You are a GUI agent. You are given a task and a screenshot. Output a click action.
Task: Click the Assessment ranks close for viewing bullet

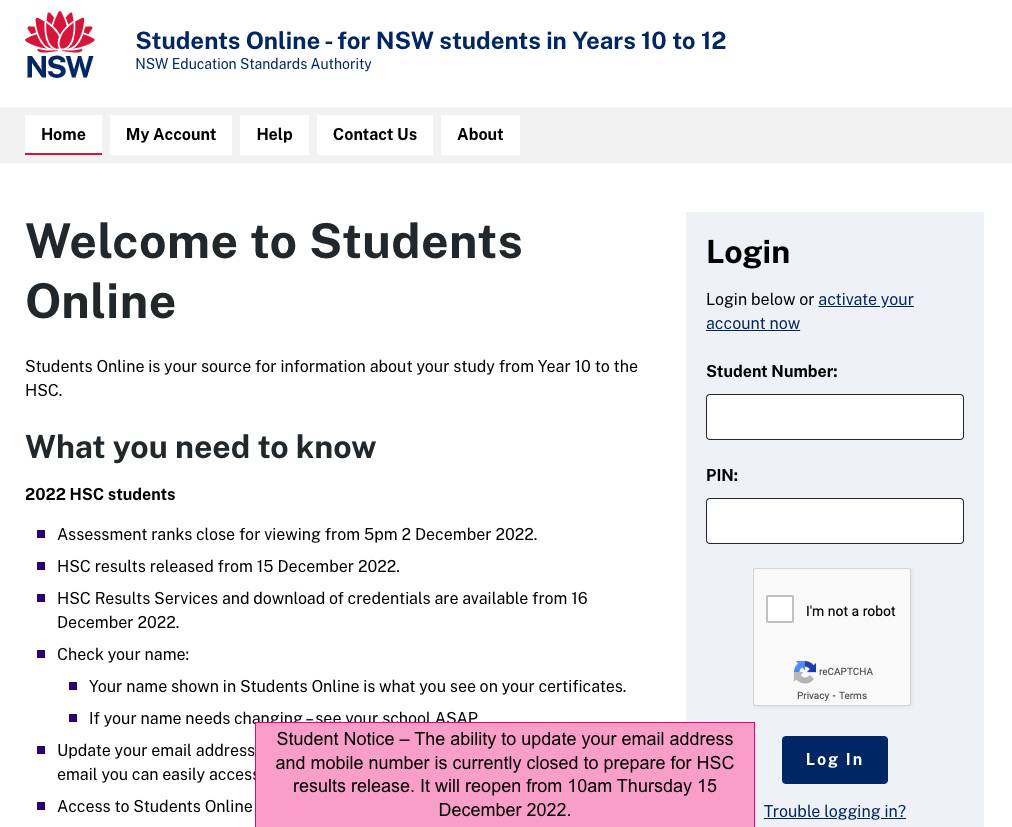(297, 535)
